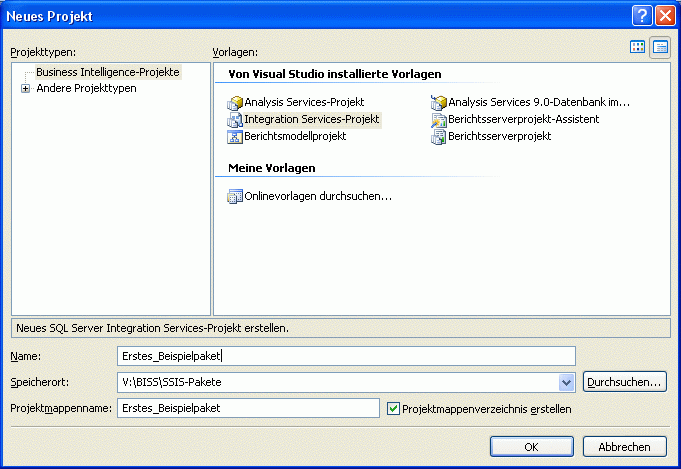Select the Berichtsserverprojekt label

pyautogui.click(x=499, y=136)
